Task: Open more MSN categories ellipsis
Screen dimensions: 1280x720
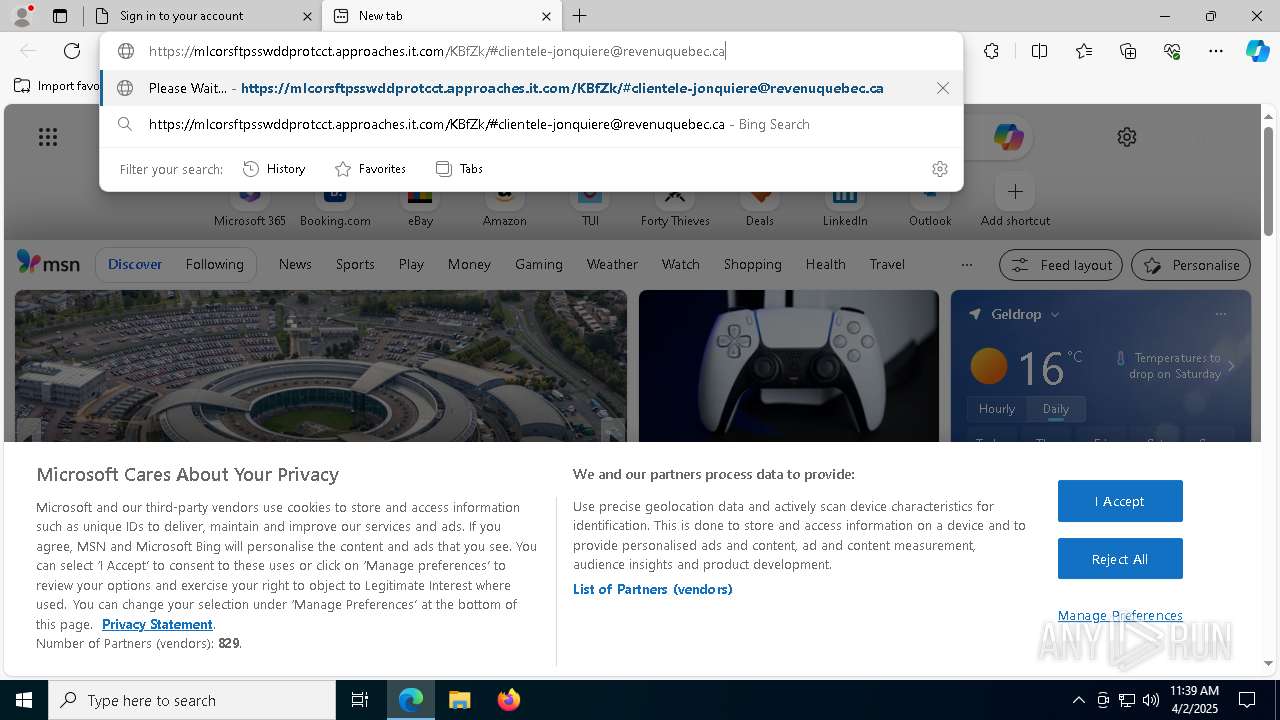Action: coord(966,265)
